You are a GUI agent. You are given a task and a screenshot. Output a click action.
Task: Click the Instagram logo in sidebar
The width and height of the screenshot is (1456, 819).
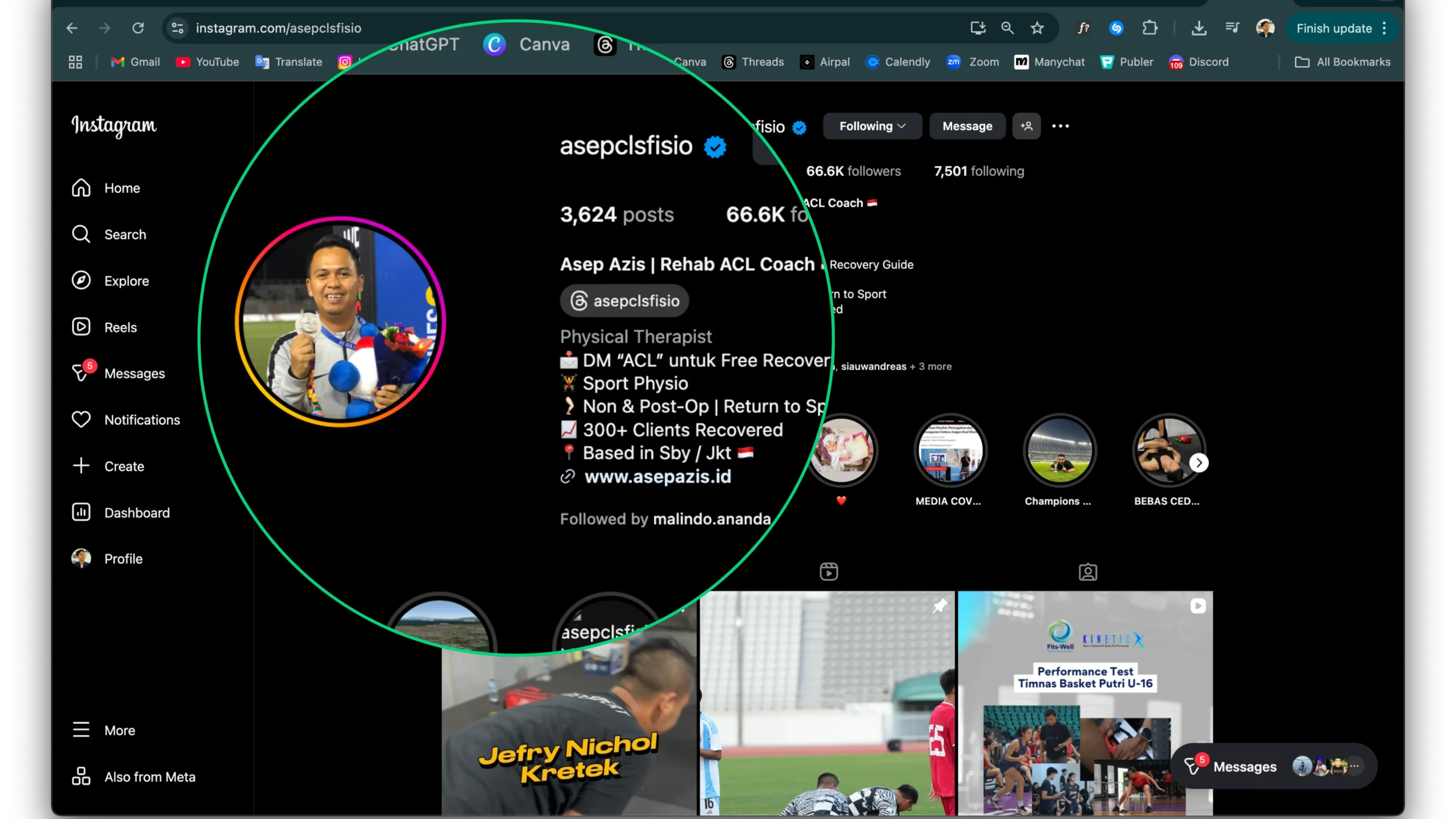click(114, 125)
